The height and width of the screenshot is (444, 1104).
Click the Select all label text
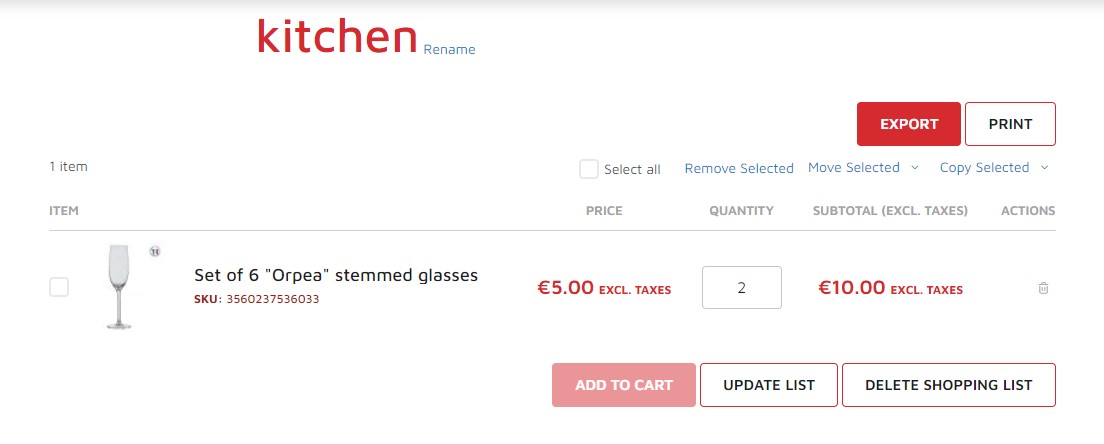[x=632, y=170]
